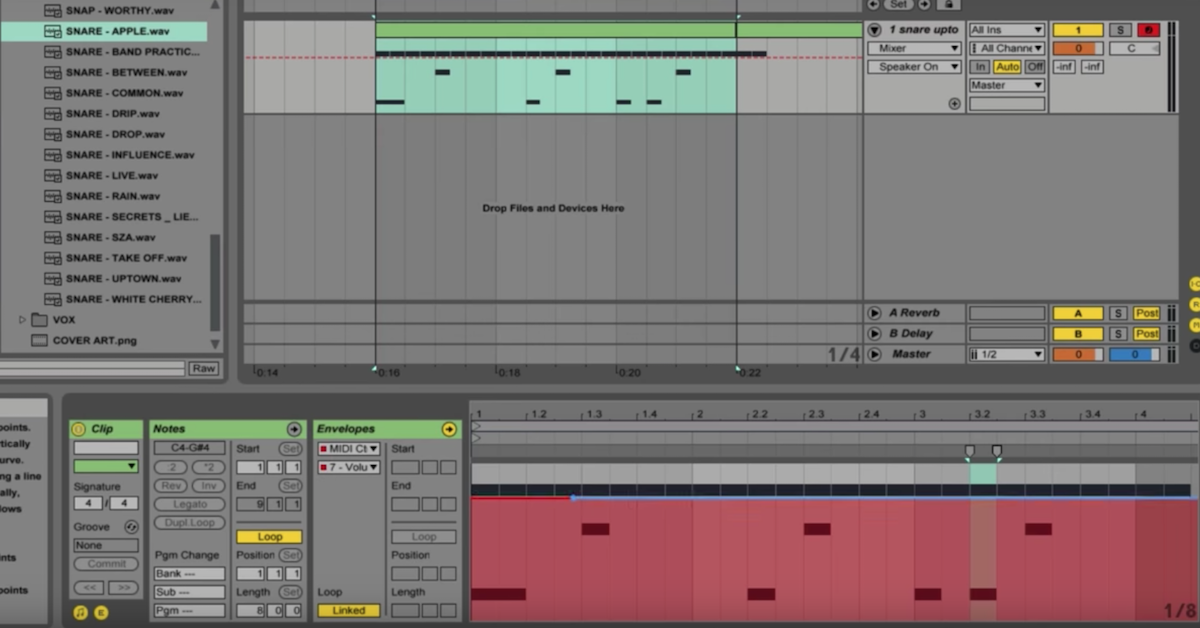Screen dimensions: 1200x628
Task: Enable the Loop switch in Notes panel
Action: pos(267,536)
